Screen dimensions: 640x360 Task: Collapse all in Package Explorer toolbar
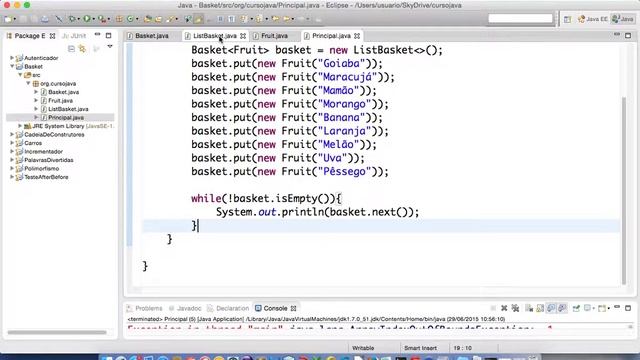pyautogui.click(x=71, y=49)
